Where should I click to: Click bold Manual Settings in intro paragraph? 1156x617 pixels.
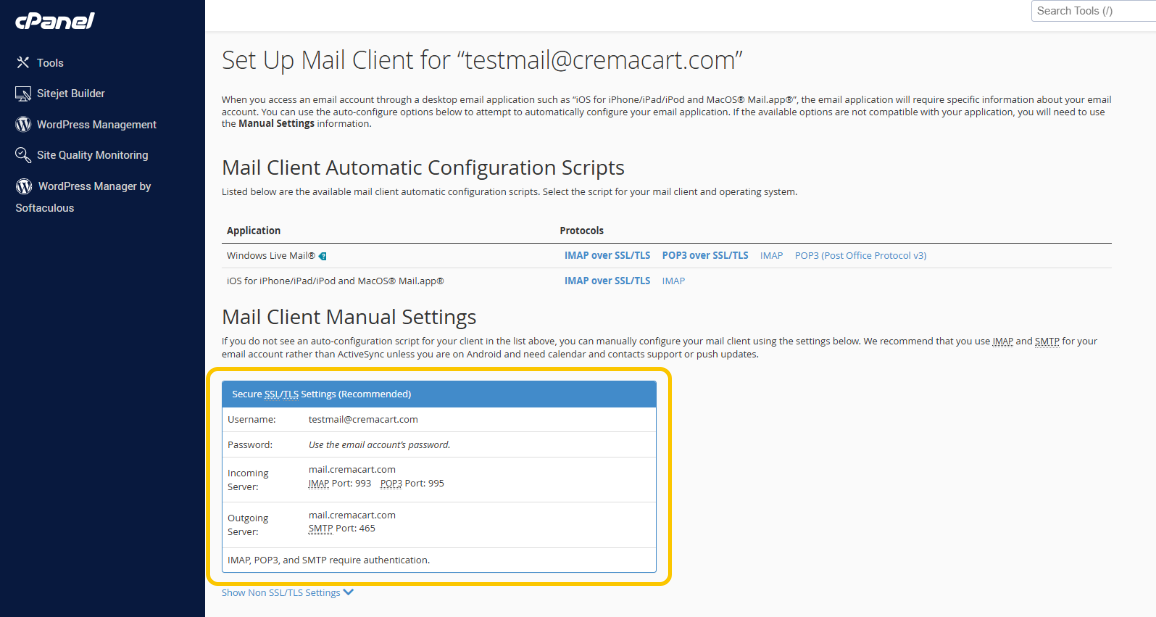[276, 124]
